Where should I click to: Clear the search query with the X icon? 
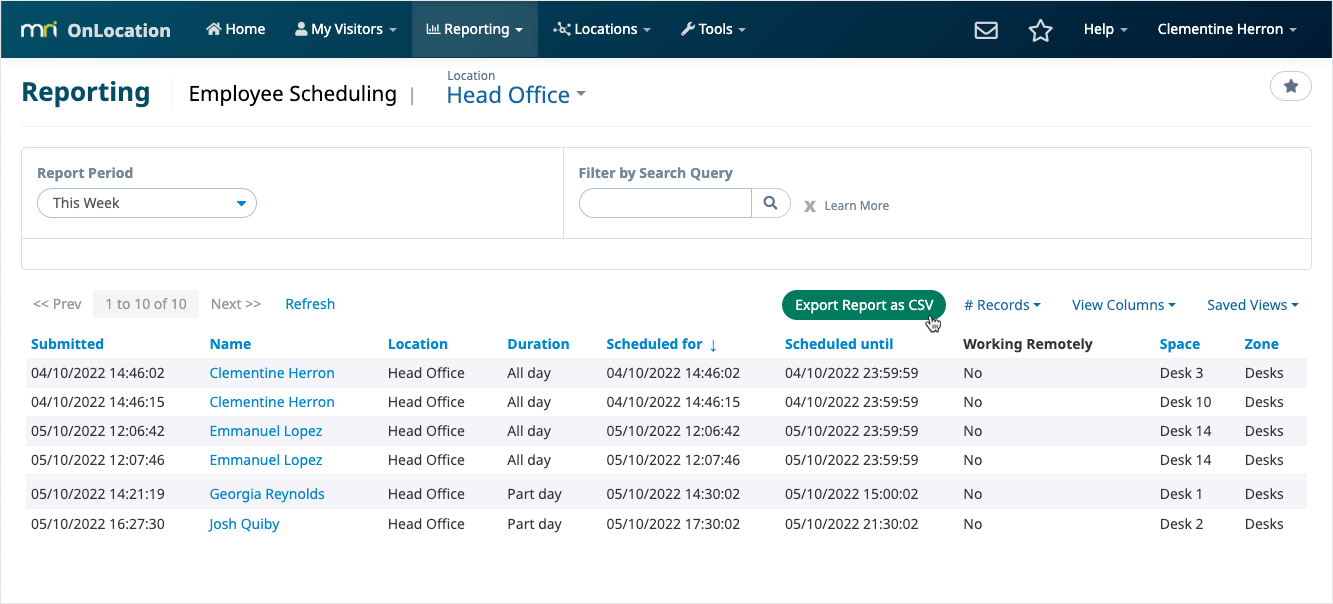(x=809, y=205)
